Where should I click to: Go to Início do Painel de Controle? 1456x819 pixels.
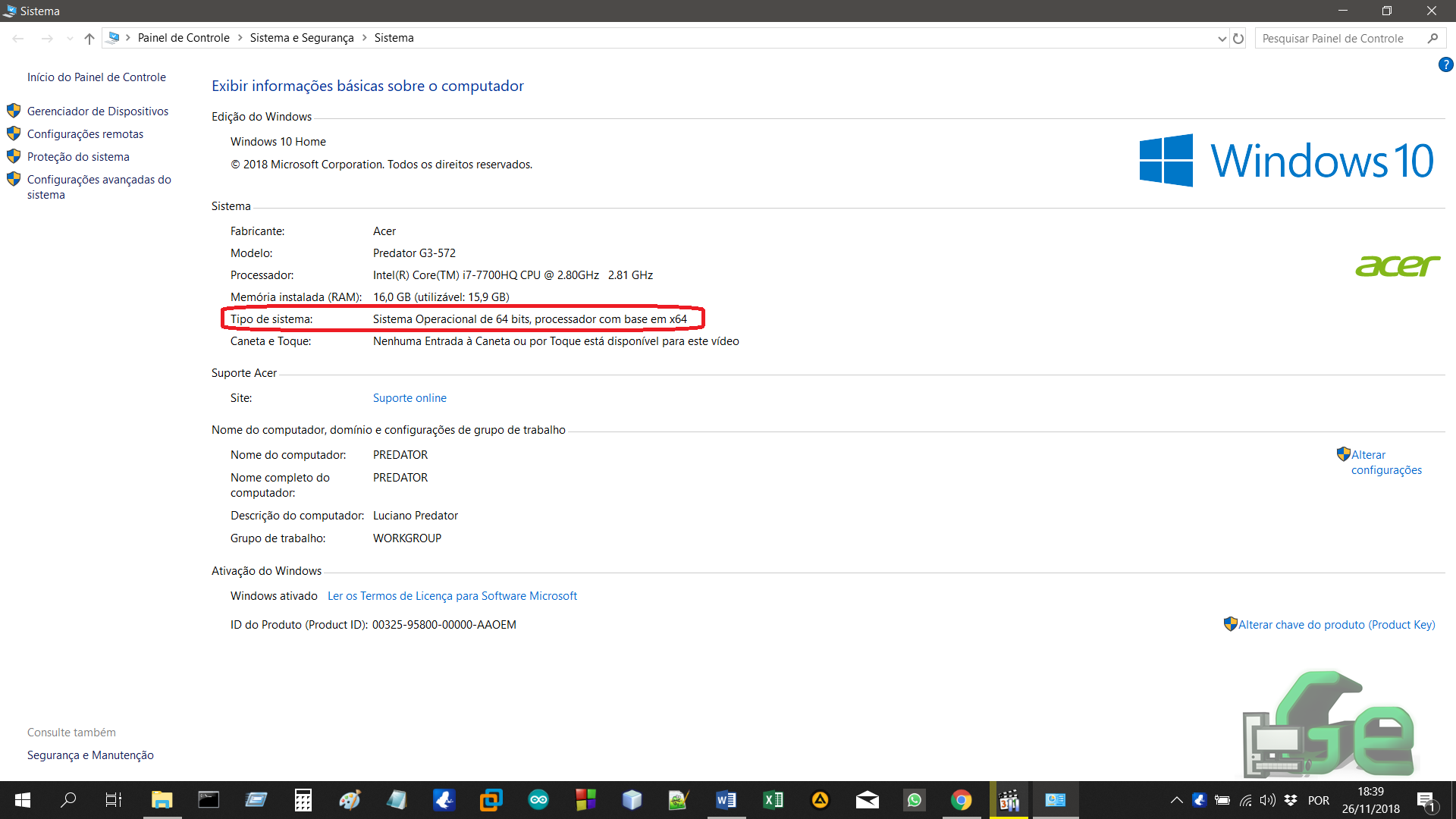(x=96, y=77)
